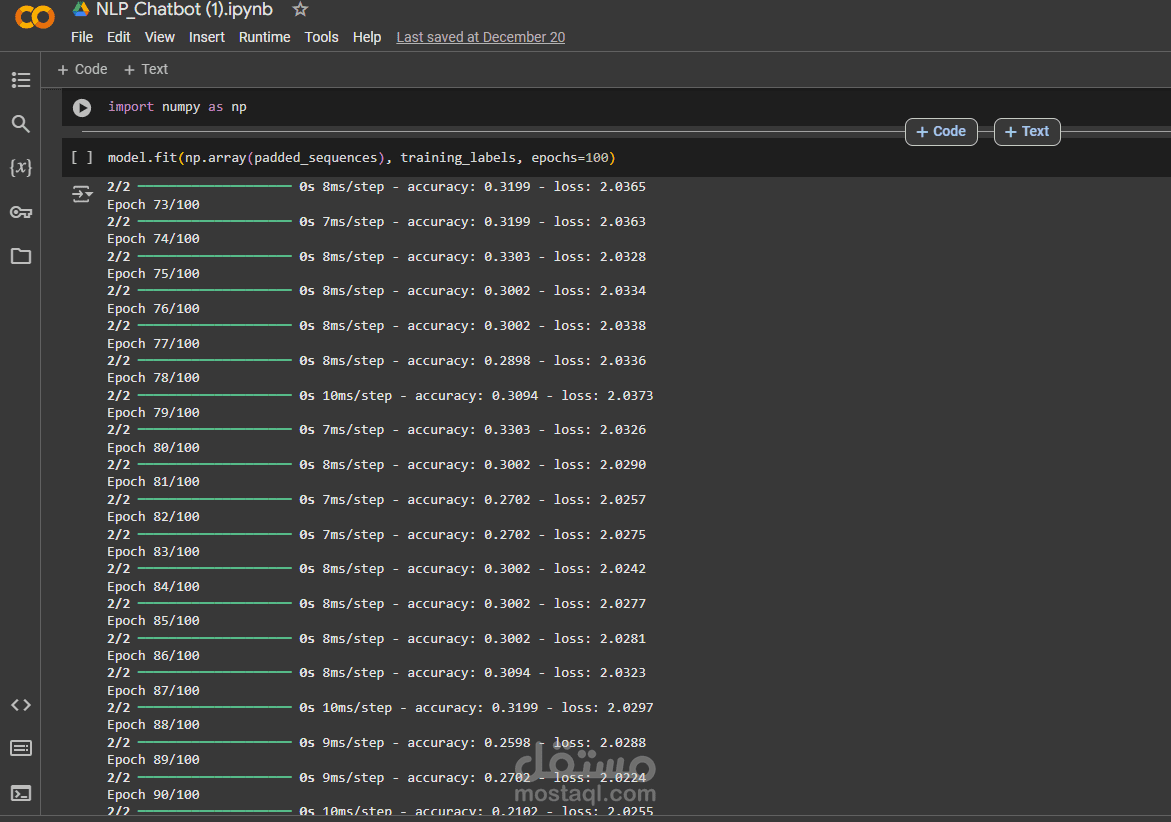This screenshot has width=1171, height=822.
Task: Click the Epoch 73/100 output line
Action: click(153, 205)
